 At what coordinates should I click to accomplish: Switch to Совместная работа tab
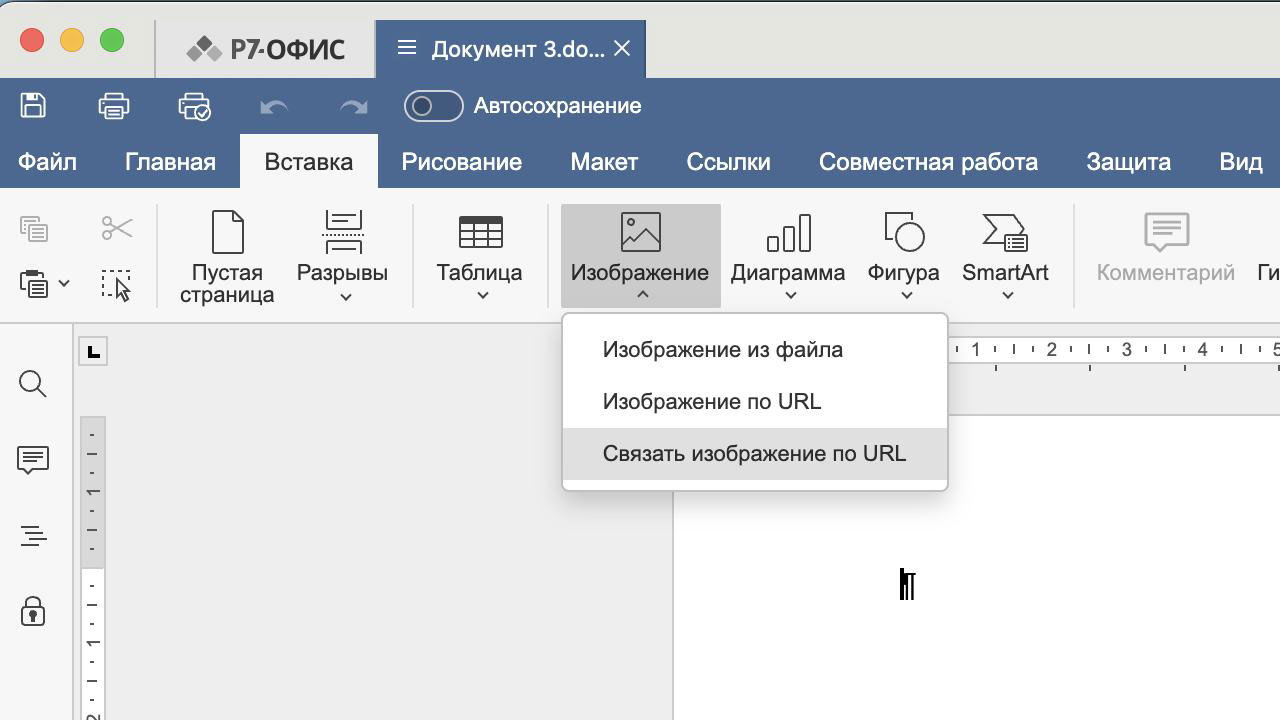(x=928, y=162)
